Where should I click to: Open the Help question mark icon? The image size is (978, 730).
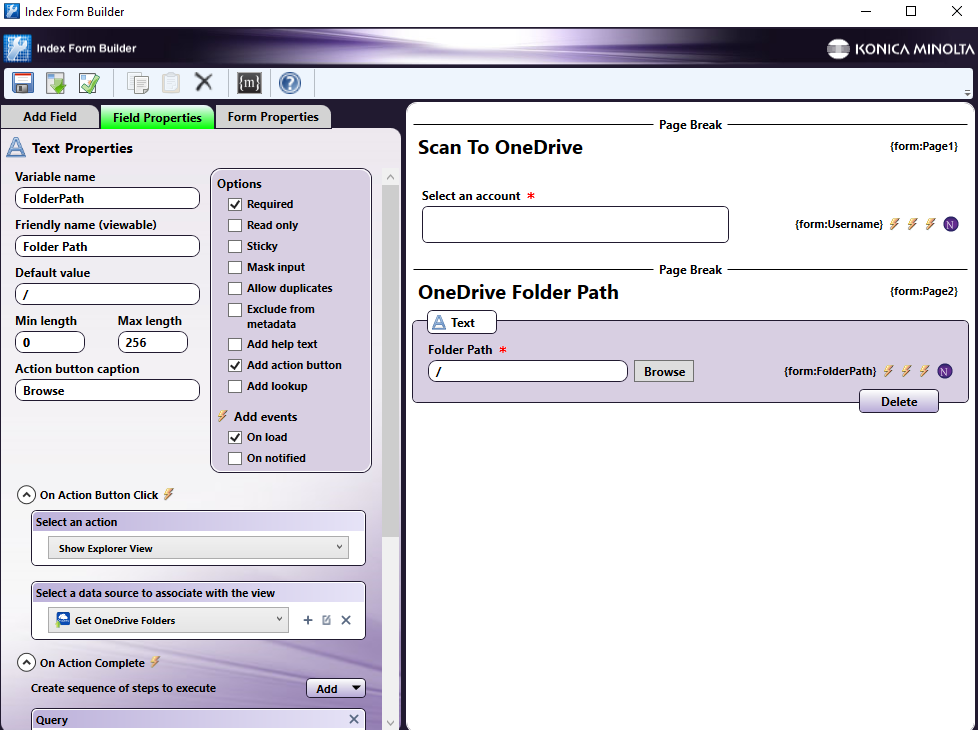point(290,83)
